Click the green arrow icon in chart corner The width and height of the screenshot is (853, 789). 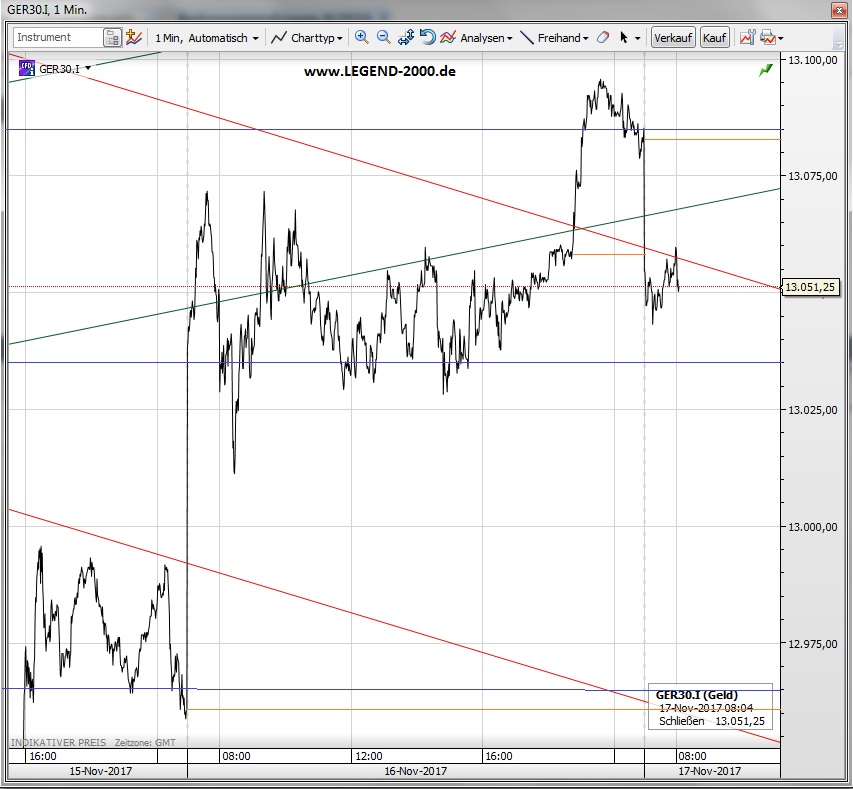[x=766, y=70]
